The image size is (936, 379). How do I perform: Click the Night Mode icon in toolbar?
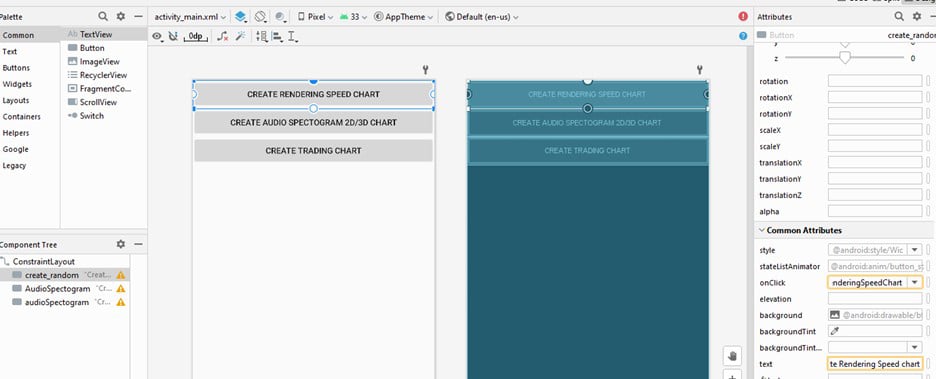pos(281,17)
